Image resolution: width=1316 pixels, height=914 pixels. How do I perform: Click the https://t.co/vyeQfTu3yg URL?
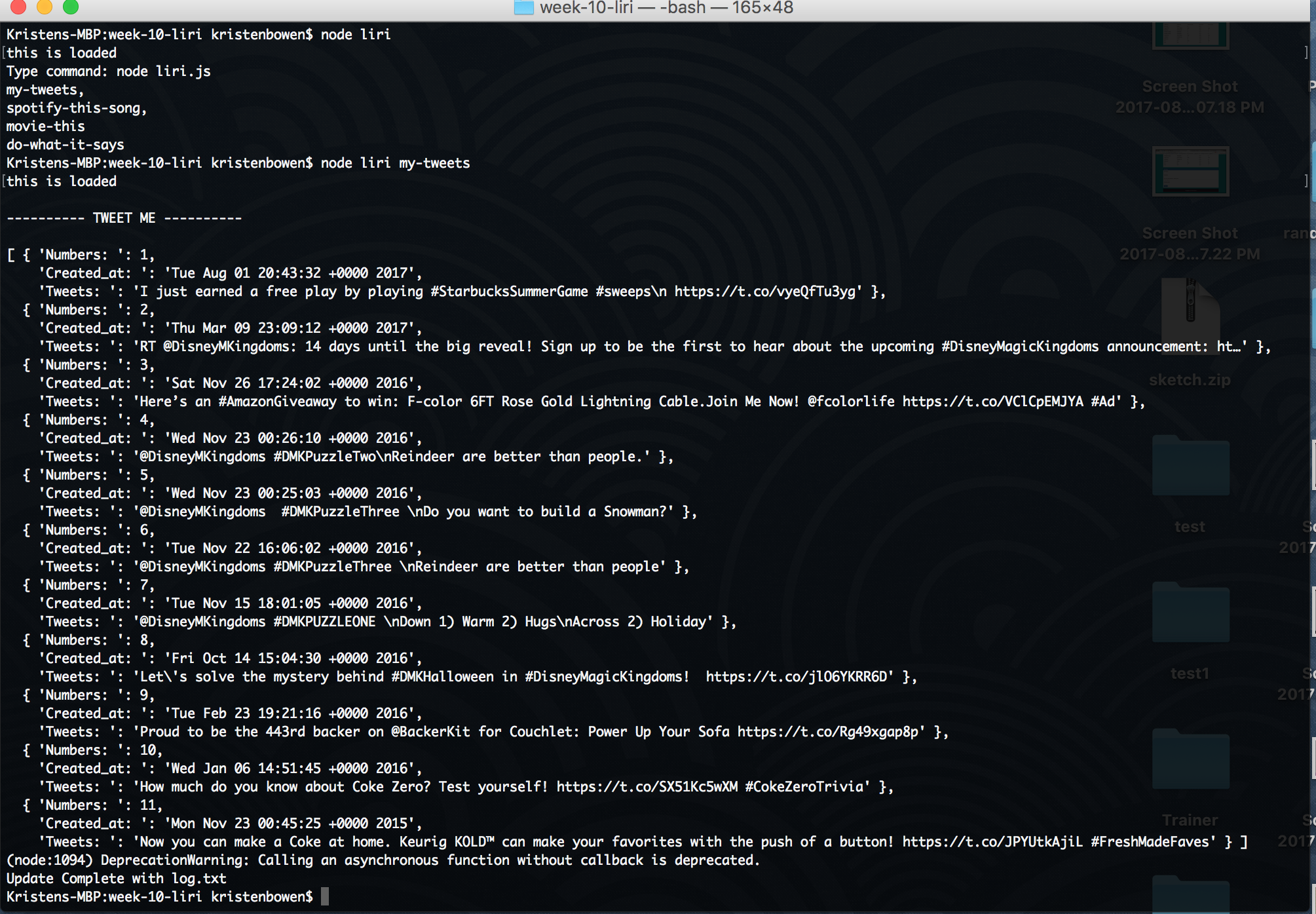pyautogui.click(x=764, y=291)
